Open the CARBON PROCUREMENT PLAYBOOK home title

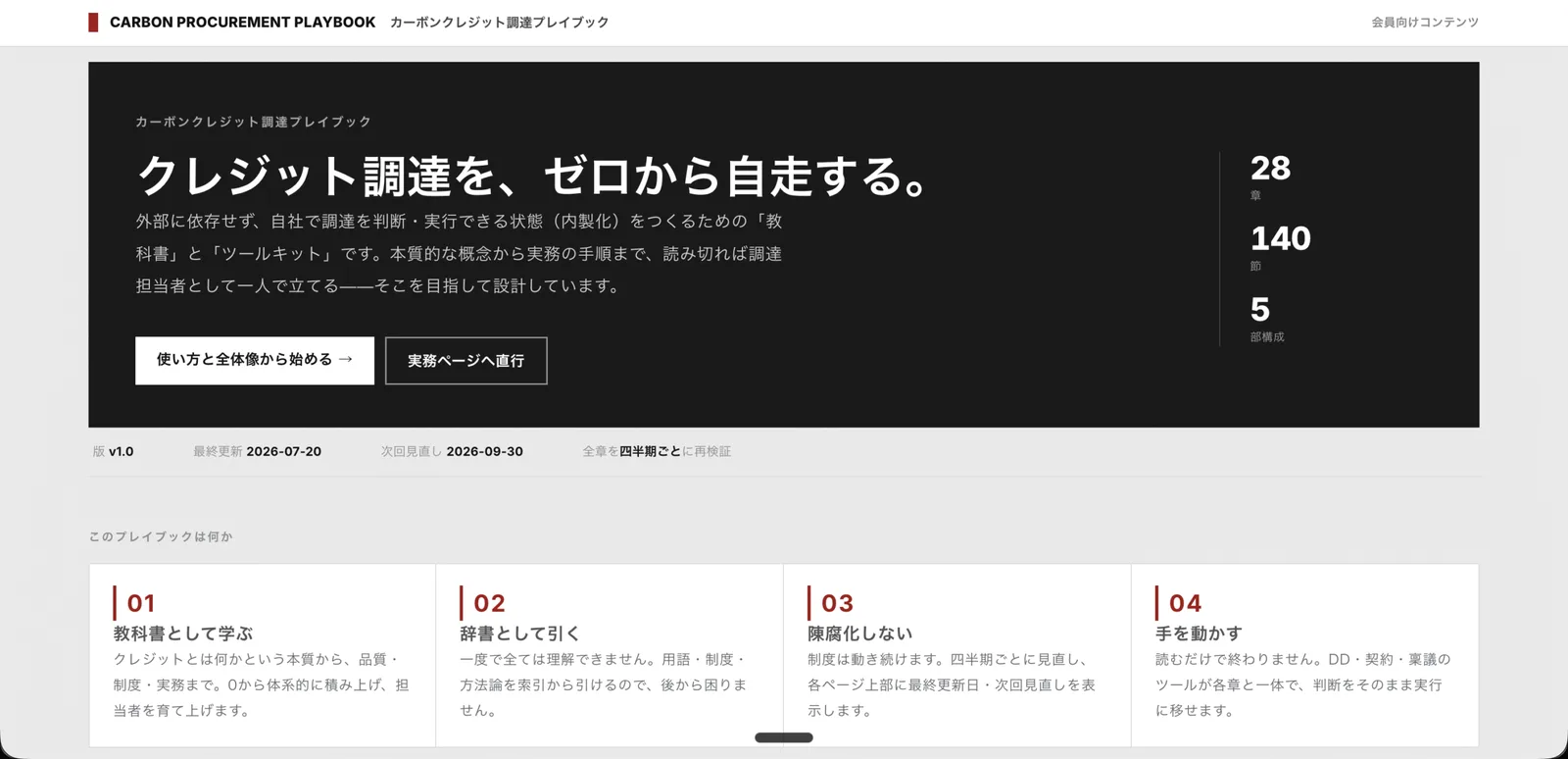pos(242,22)
